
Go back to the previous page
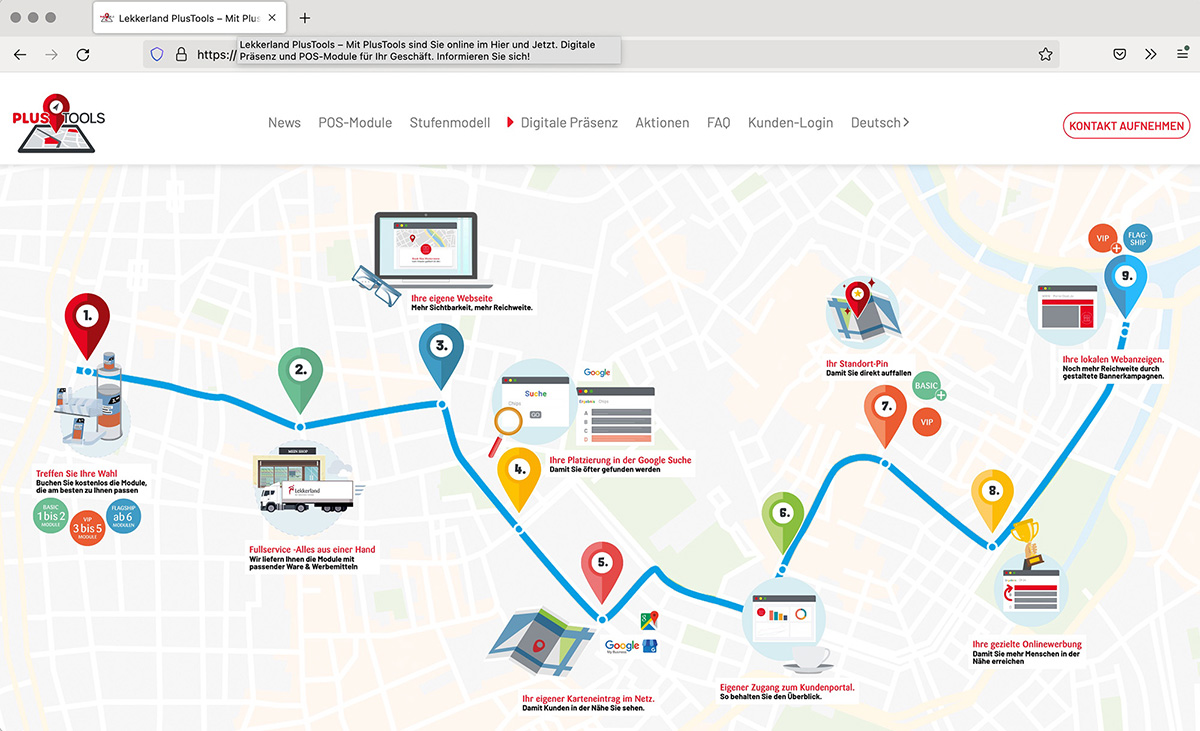pyautogui.click(x=20, y=55)
